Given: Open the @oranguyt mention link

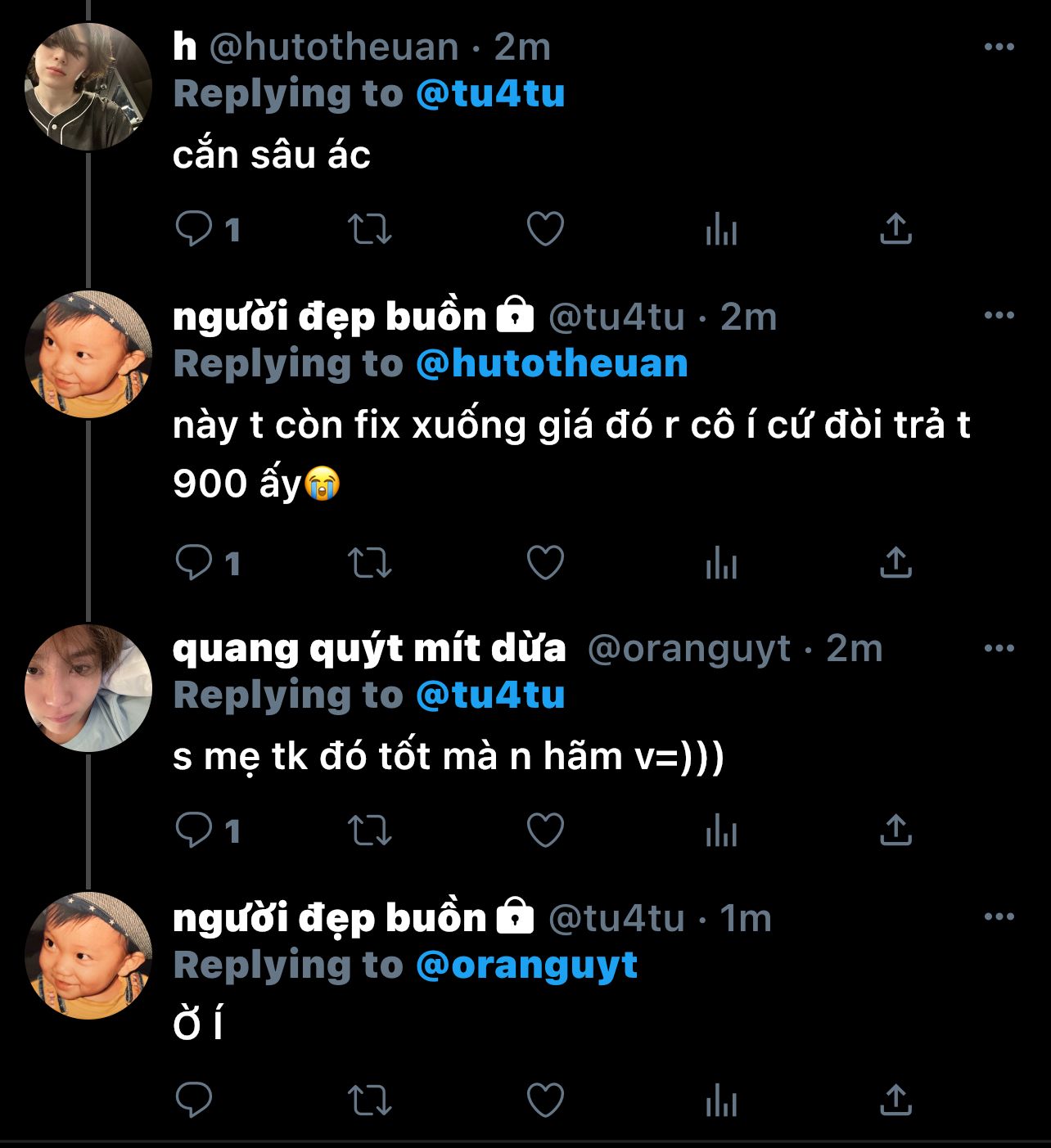Looking at the screenshot, I should [526, 966].
